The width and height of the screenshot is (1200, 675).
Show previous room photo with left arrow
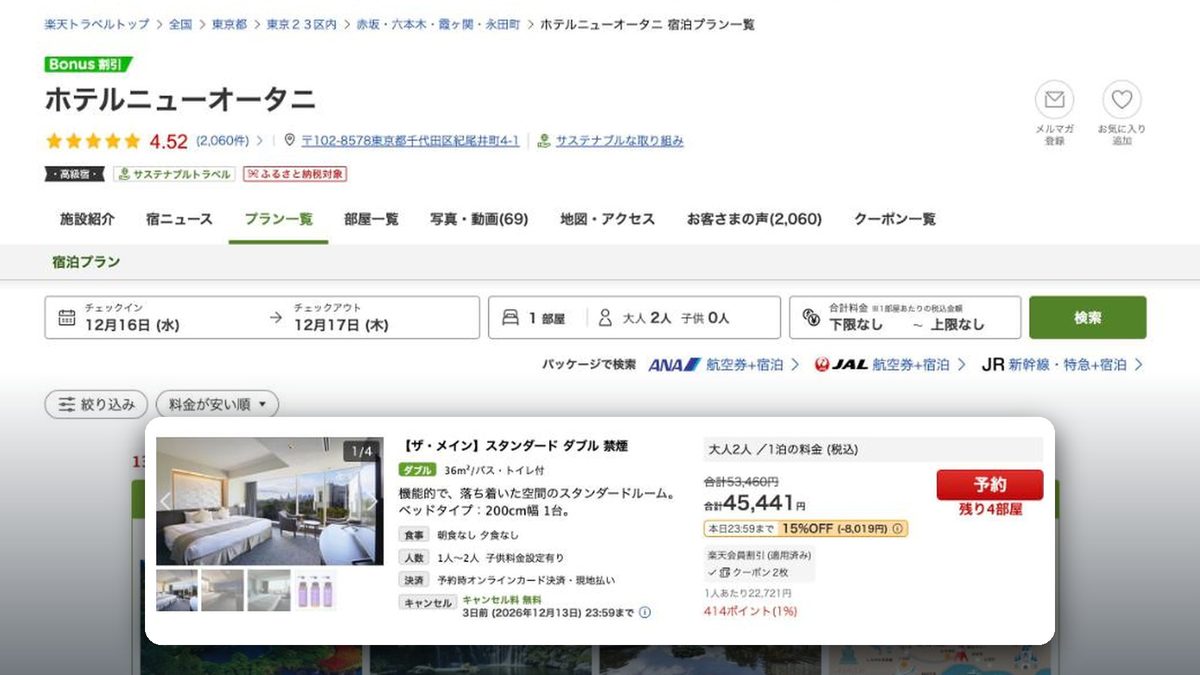point(167,502)
